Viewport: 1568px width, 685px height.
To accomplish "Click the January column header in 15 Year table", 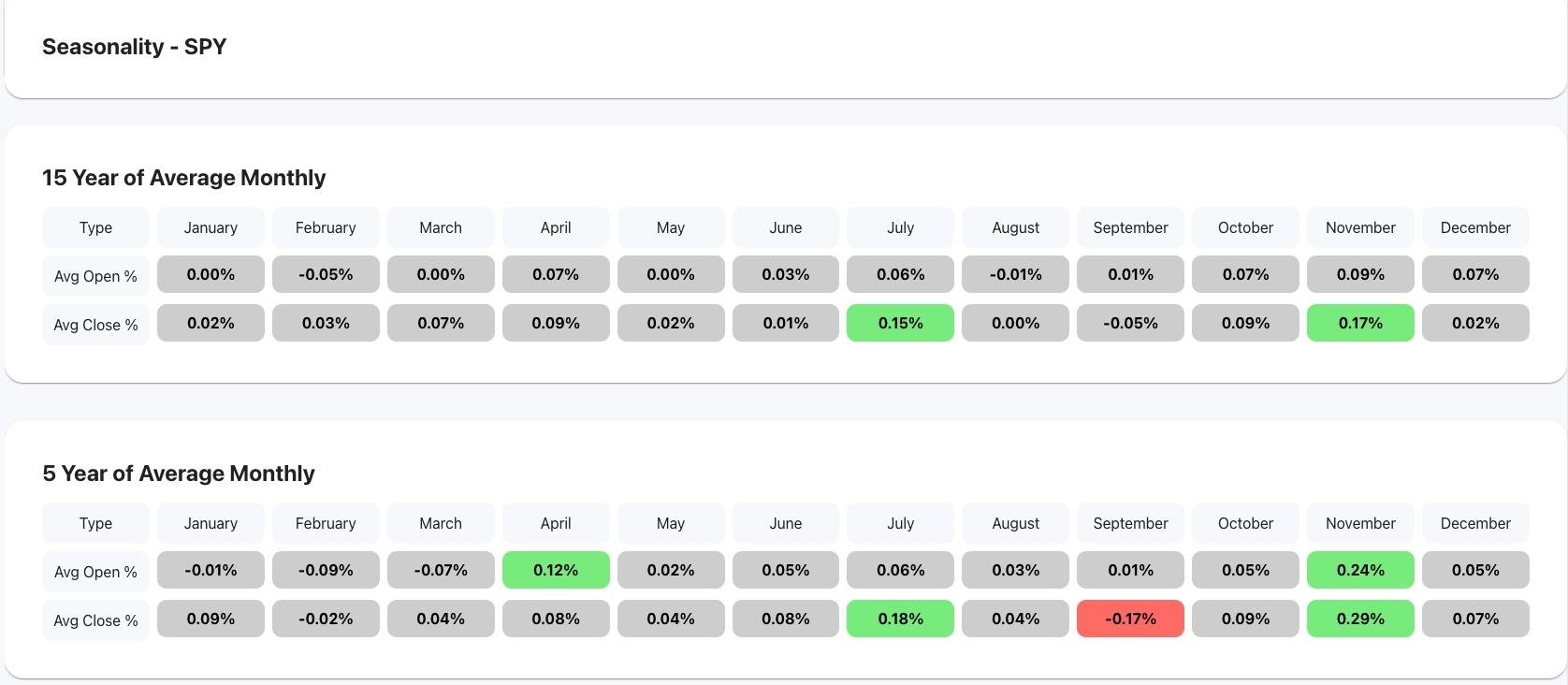I will pyautogui.click(x=211, y=227).
